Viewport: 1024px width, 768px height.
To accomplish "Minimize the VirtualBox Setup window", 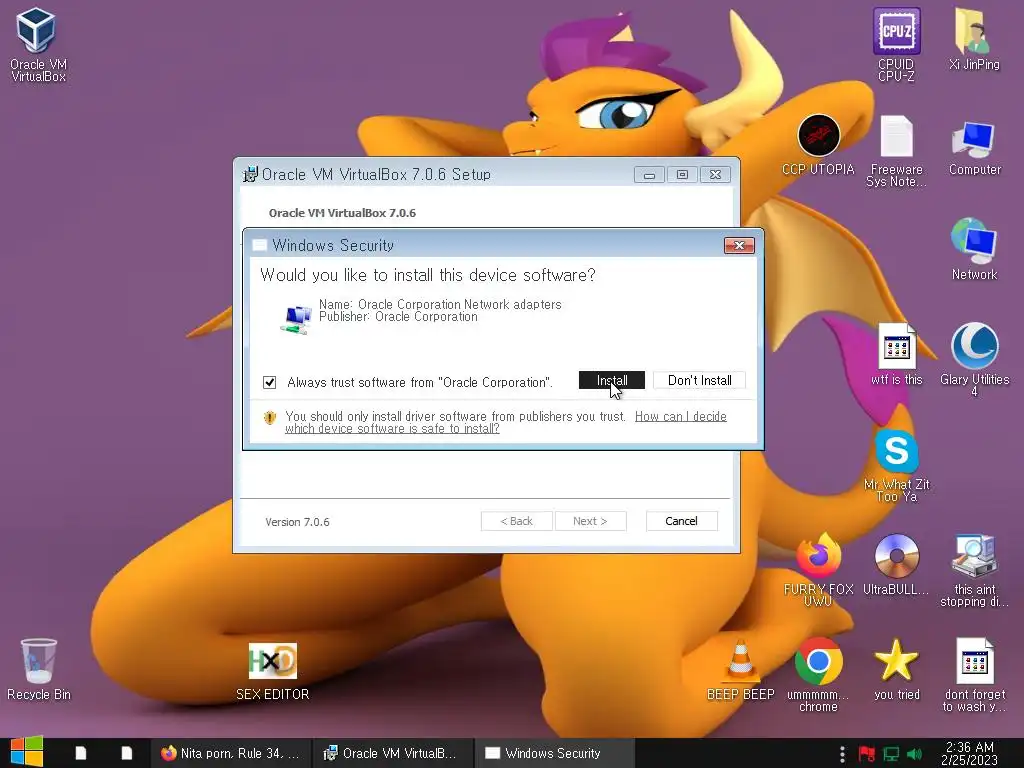I will click(x=649, y=174).
